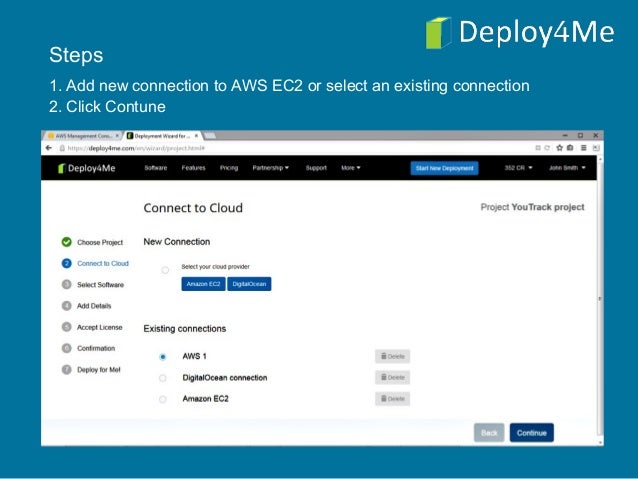Choose Amazon EC2 provider button
Screen dimensions: 638x479
click(x=203, y=284)
